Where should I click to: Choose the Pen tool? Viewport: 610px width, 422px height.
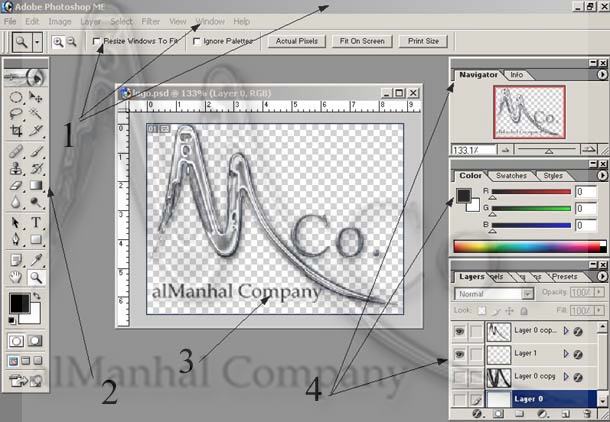(16, 239)
